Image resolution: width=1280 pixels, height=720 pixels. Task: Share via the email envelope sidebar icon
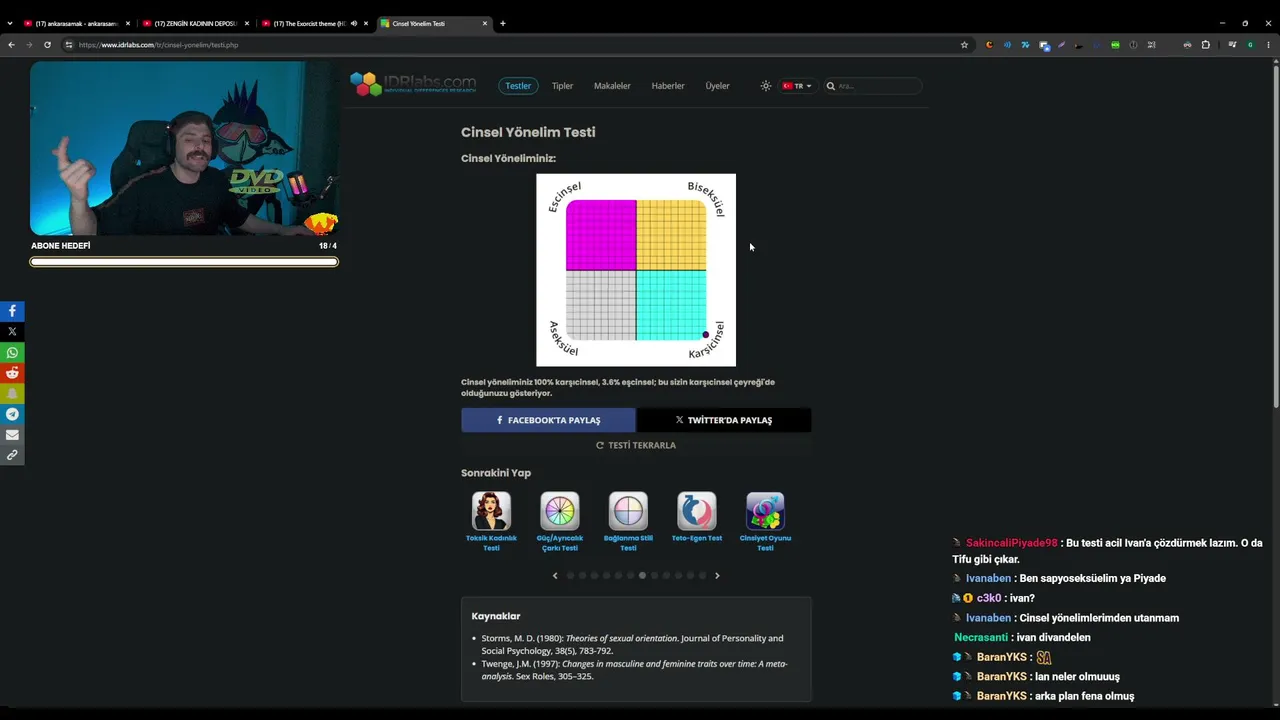12,435
